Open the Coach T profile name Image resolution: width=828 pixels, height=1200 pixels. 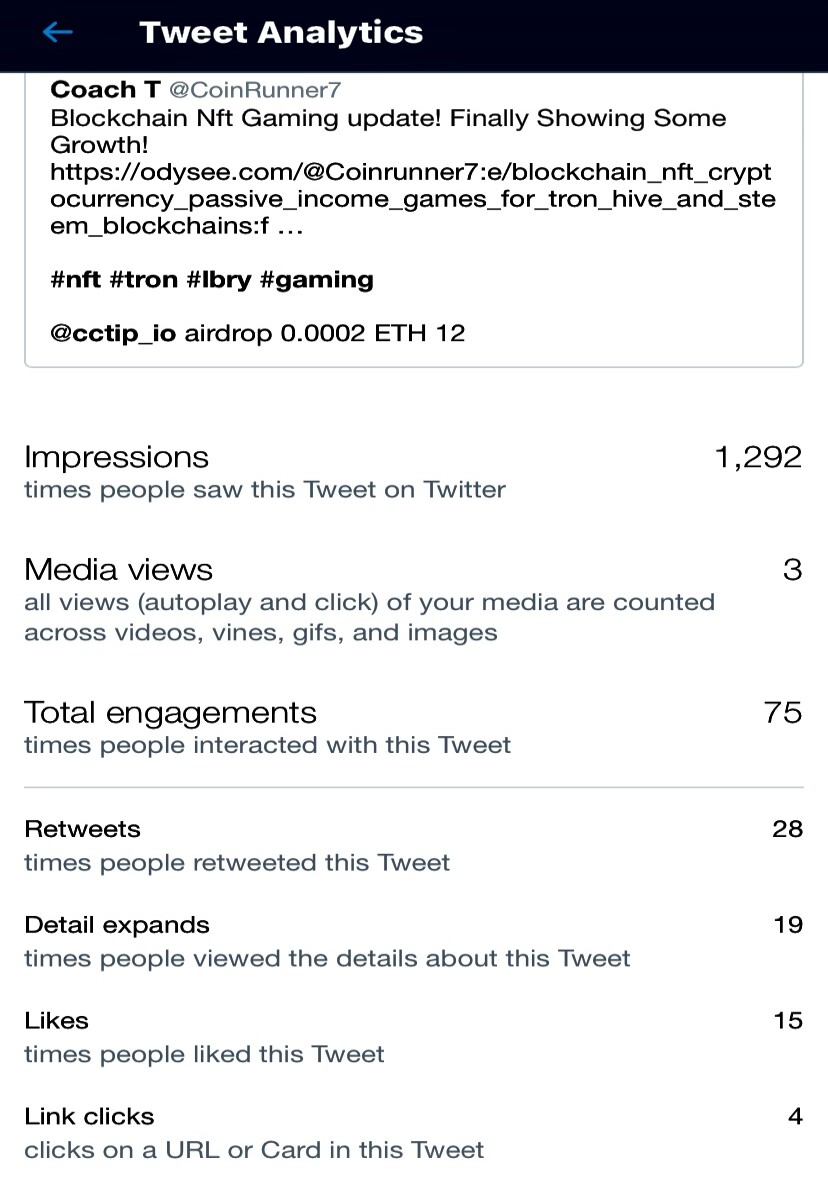tap(105, 90)
